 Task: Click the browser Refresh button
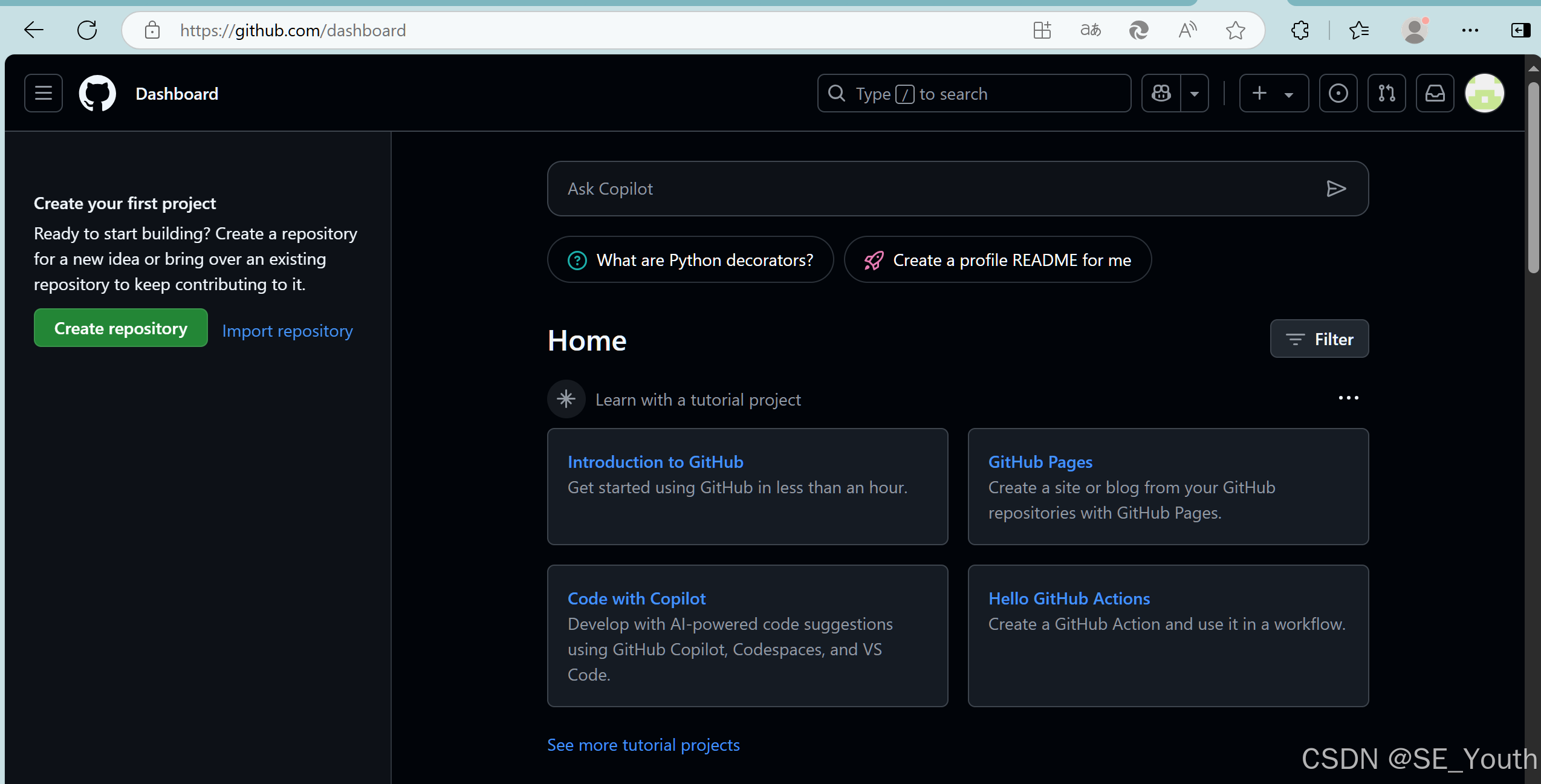[87, 30]
